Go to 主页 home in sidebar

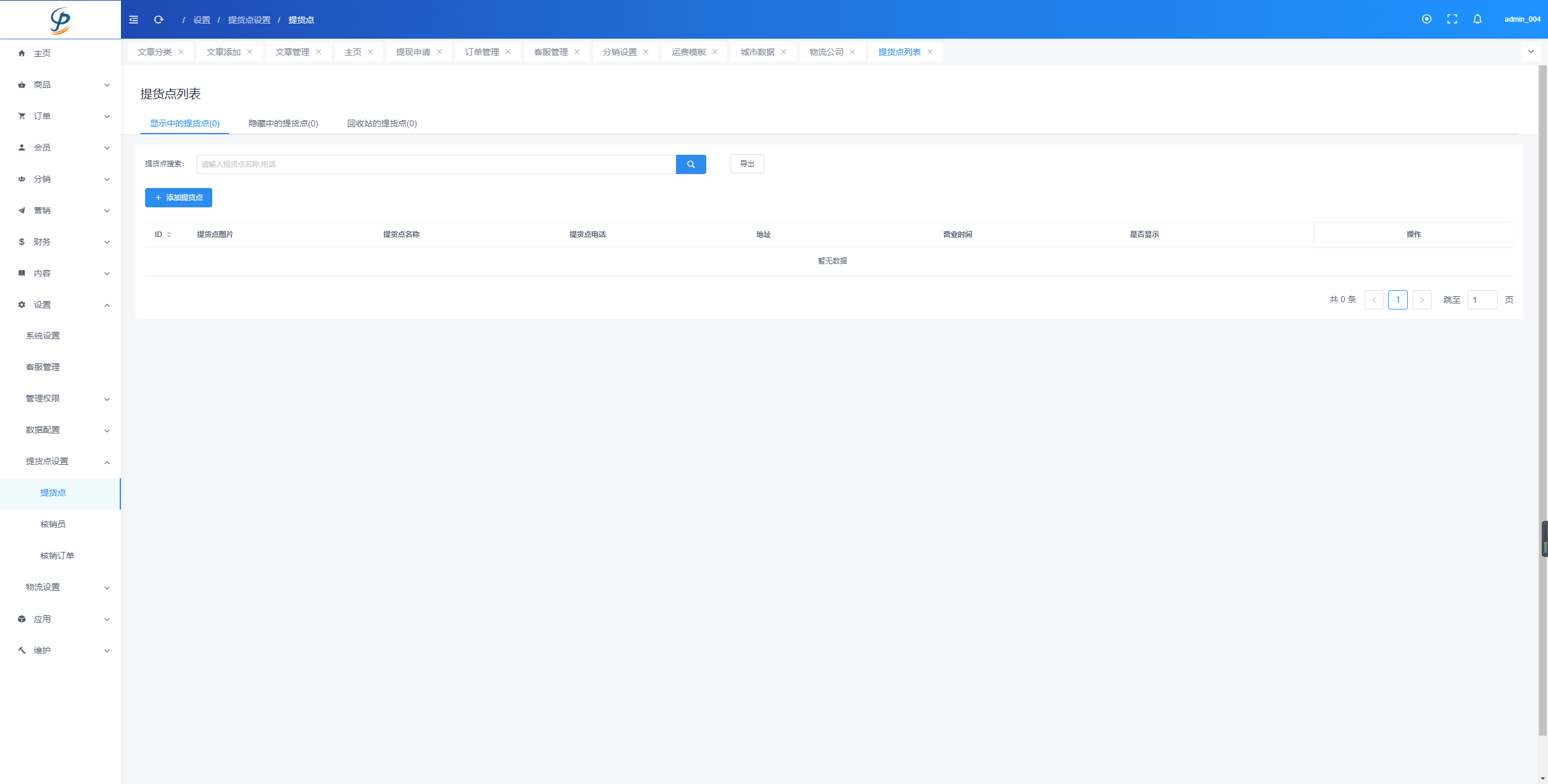coord(60,53)
